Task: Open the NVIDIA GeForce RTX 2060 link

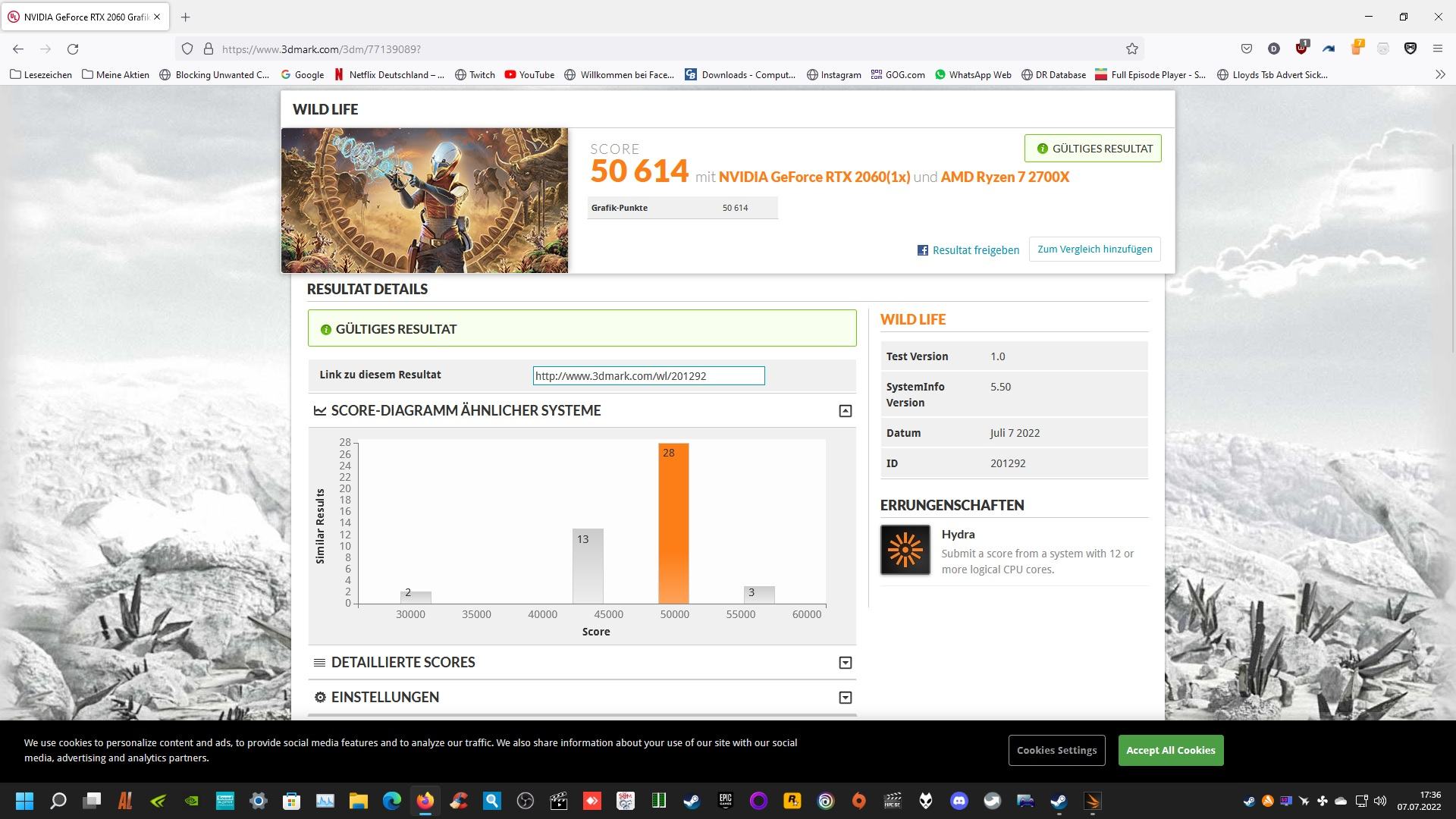Action: [x=814, y=177]
